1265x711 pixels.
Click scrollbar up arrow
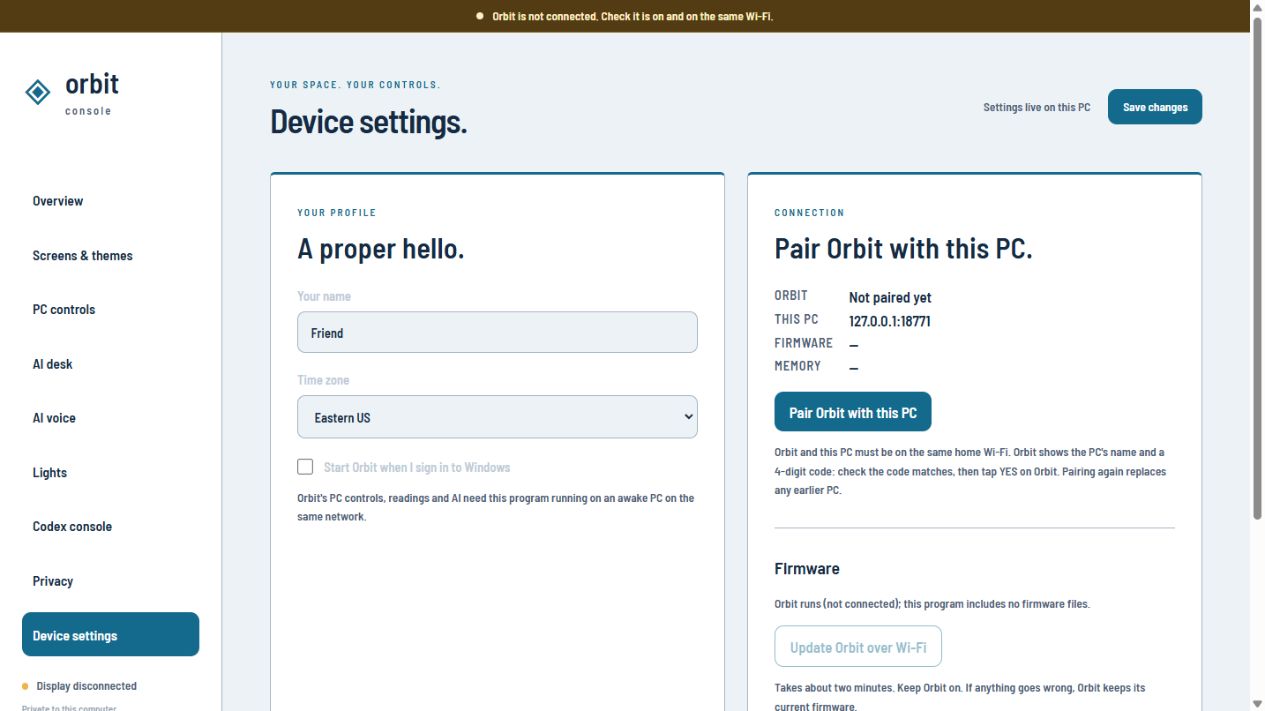[x=1257, y=8]
